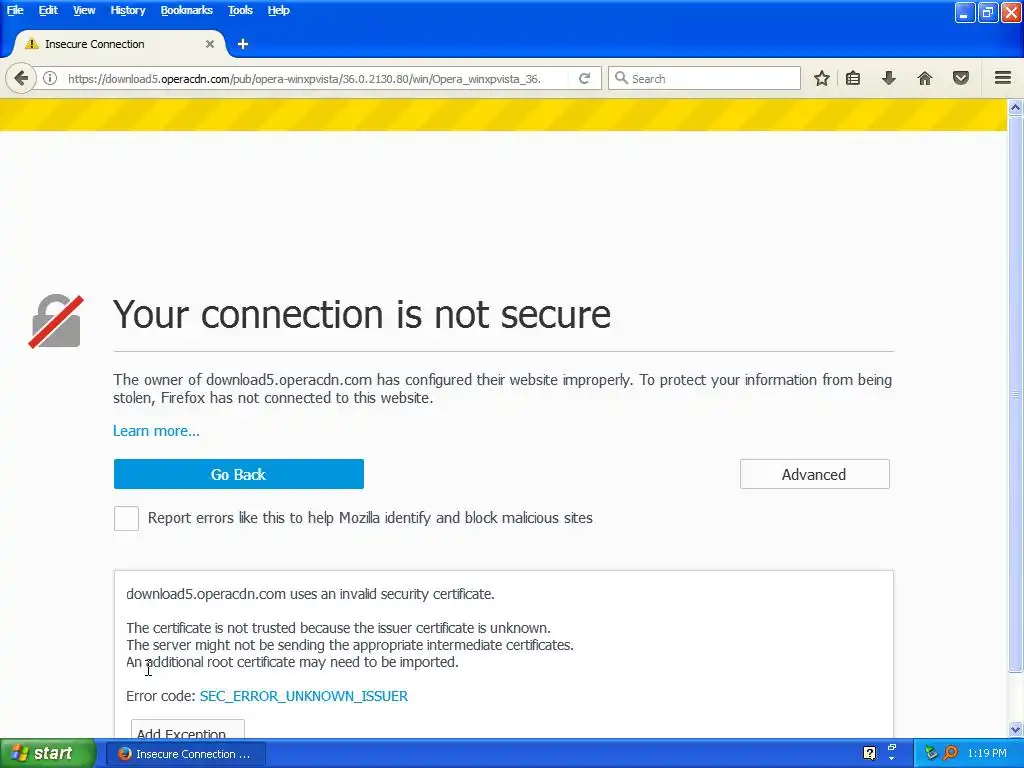1024x768 pixels.
Task: Save to Pocket icon in the toolbar
Action: (961, 79)
